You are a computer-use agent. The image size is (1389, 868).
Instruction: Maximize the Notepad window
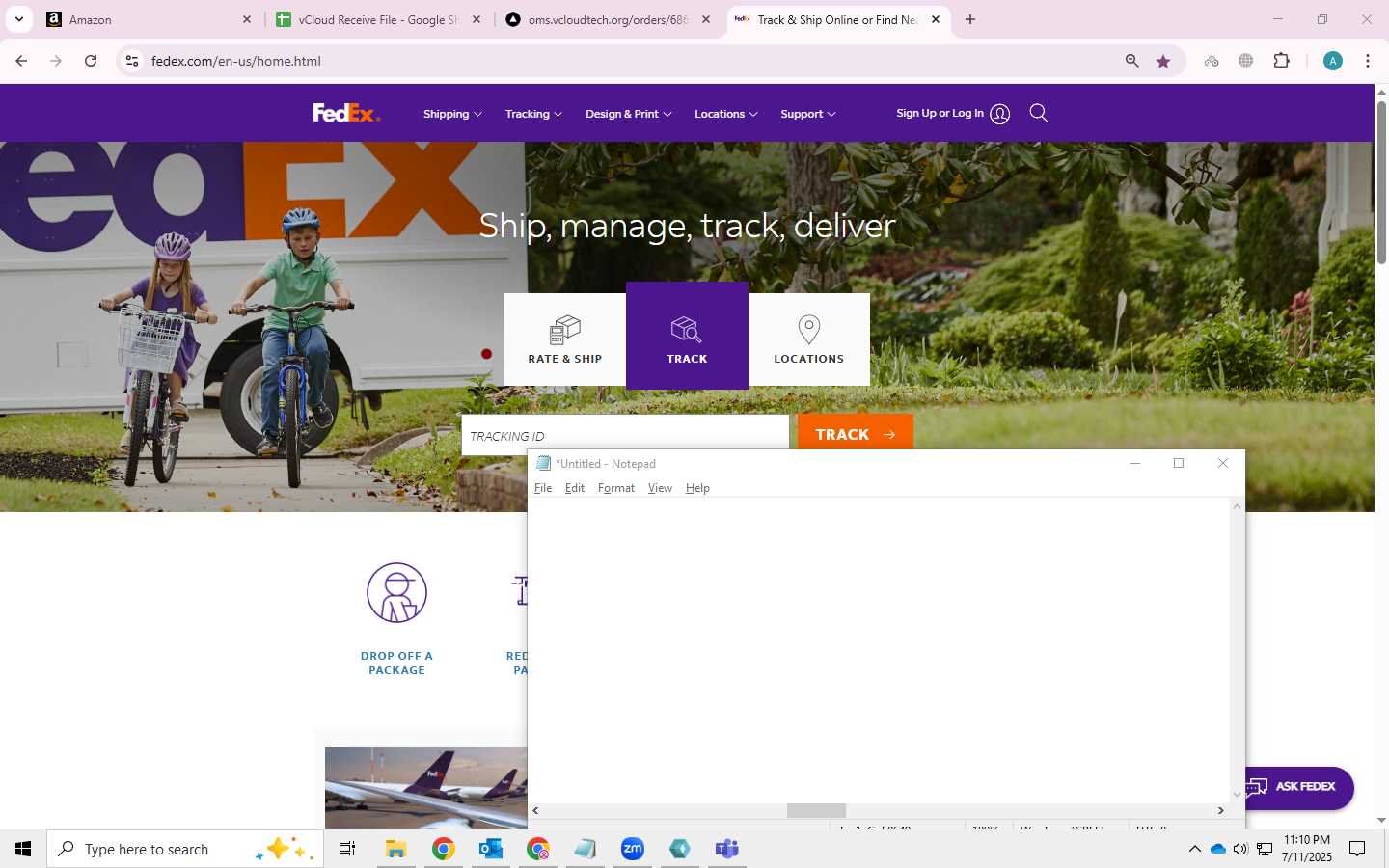[x=1179, y=464]
